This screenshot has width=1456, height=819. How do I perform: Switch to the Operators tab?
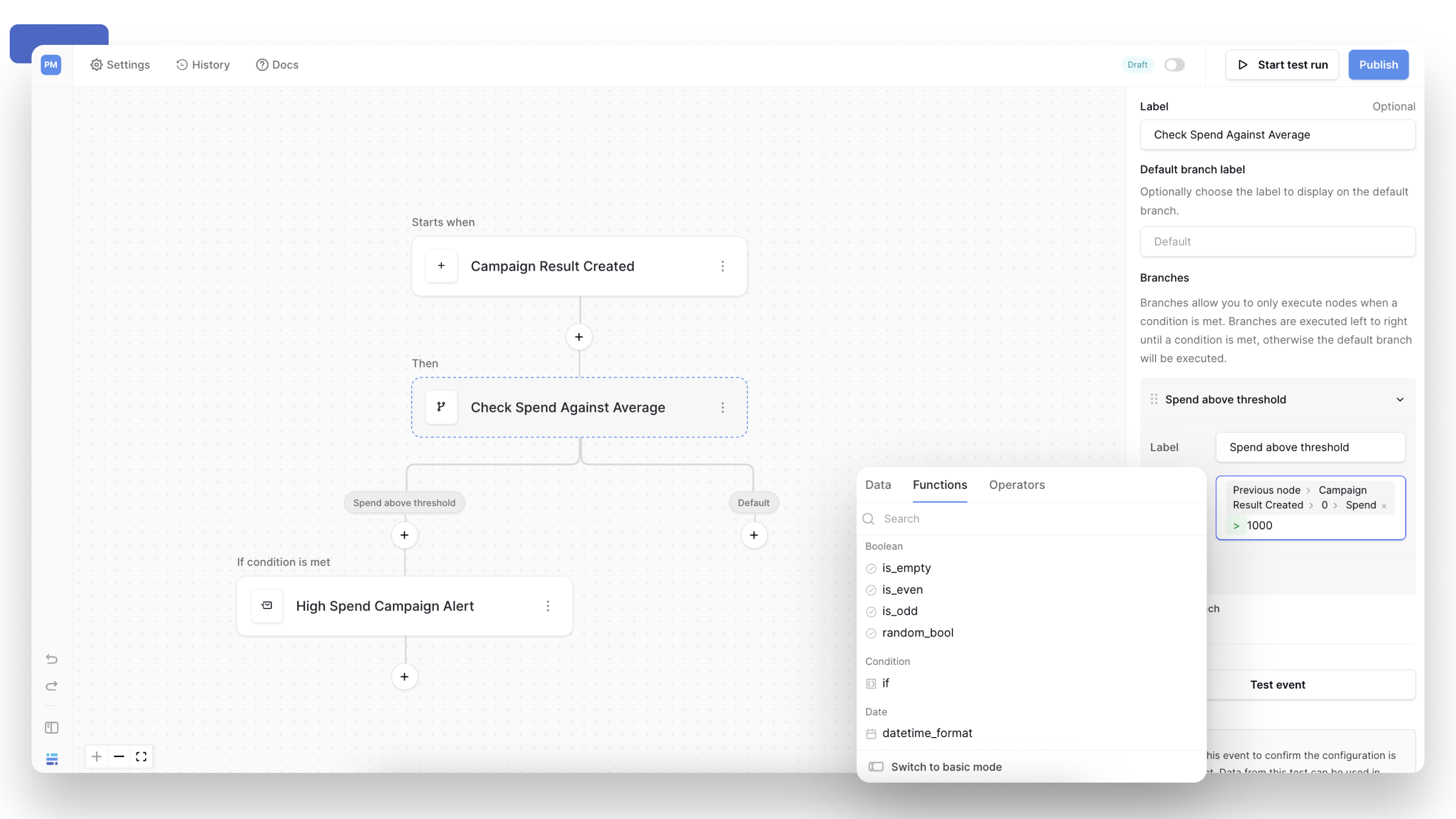(x=1017, y=485)
